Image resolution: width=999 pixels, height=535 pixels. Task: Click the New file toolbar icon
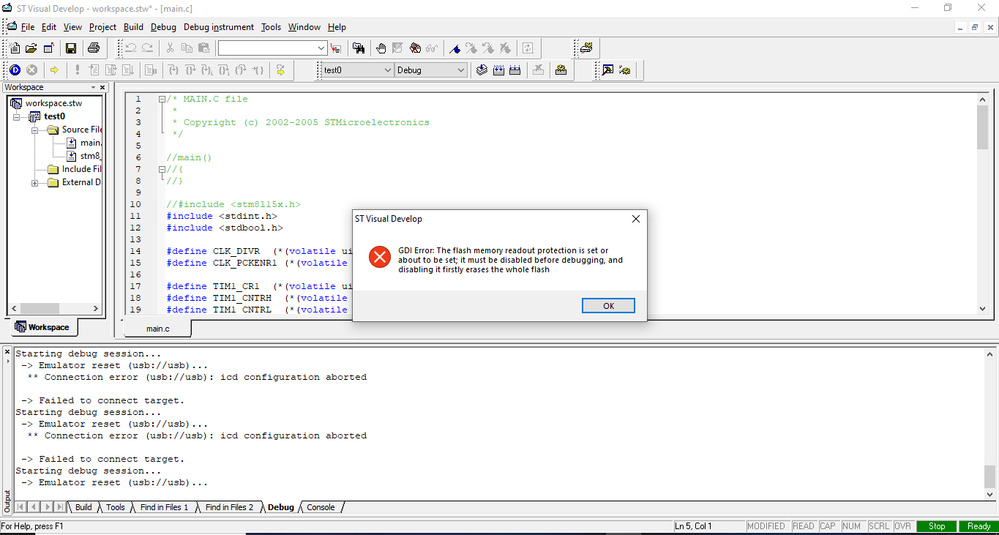(x=15, y=48)
